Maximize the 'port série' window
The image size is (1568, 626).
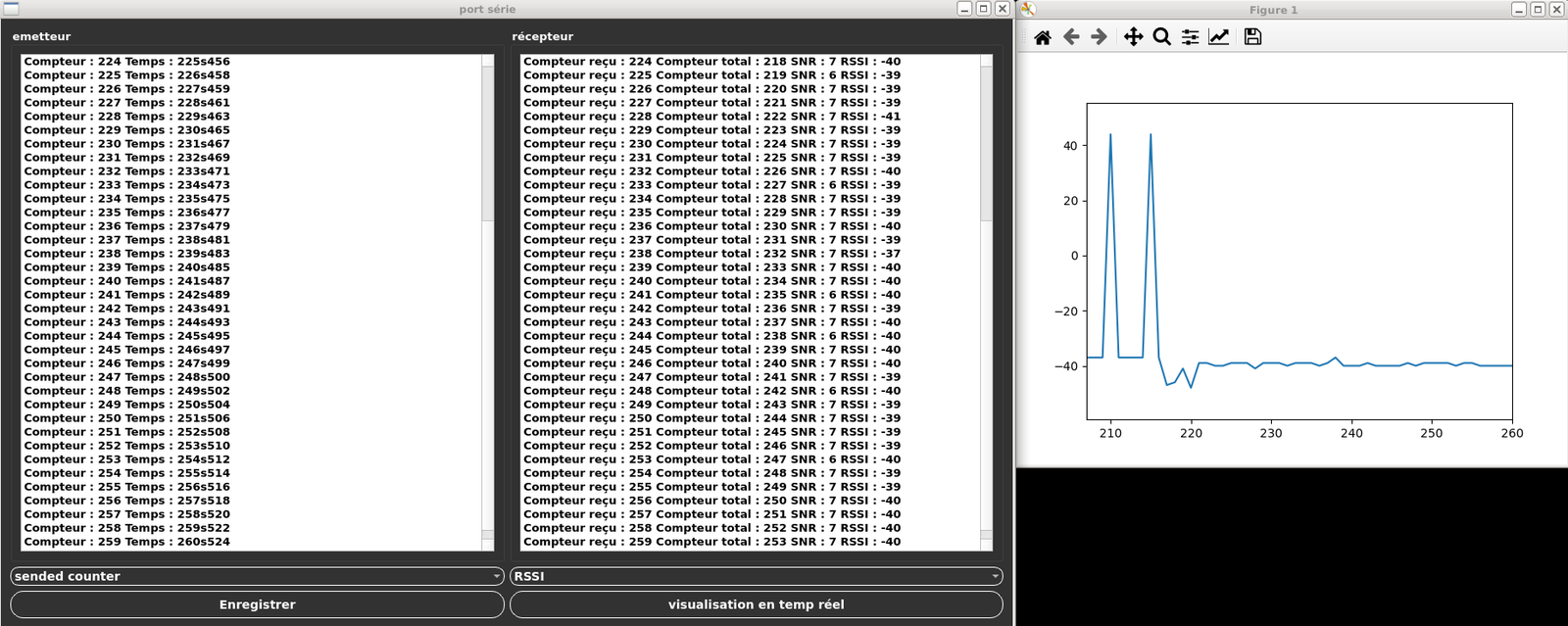(983, 9)
